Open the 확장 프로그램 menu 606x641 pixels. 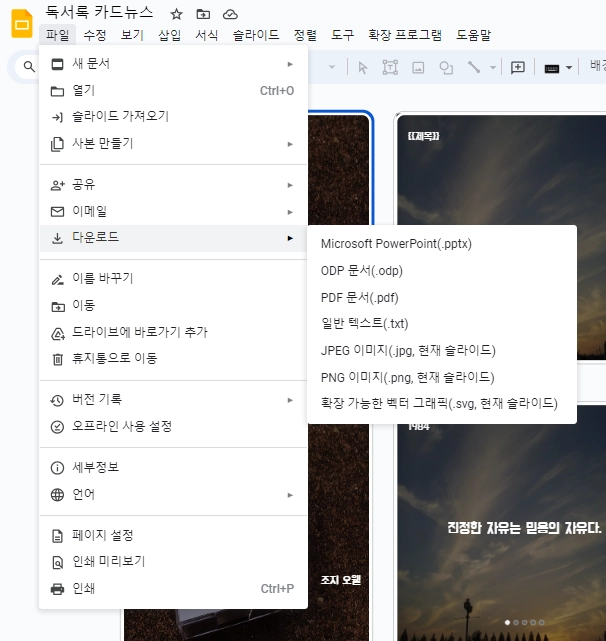(x=405, y=35)
